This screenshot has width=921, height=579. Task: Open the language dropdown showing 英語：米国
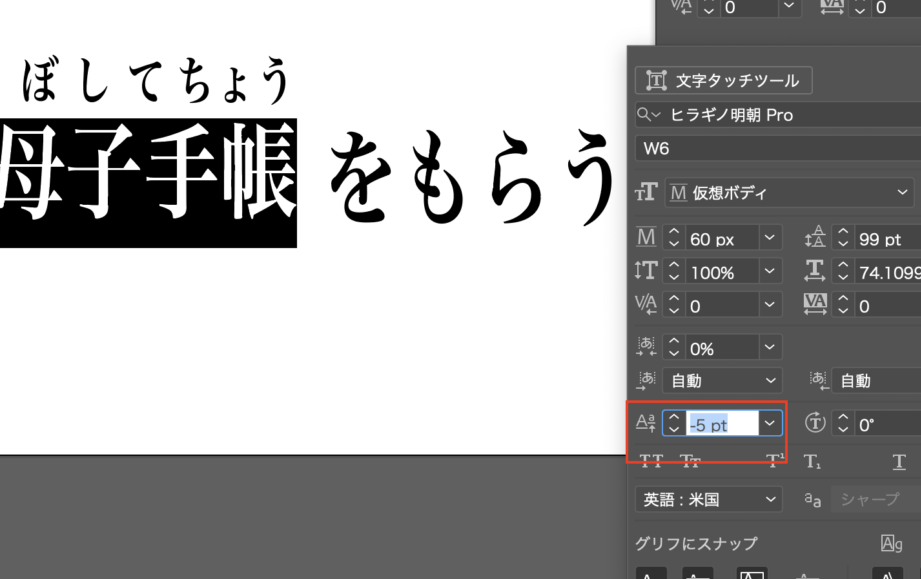(709, 499)
